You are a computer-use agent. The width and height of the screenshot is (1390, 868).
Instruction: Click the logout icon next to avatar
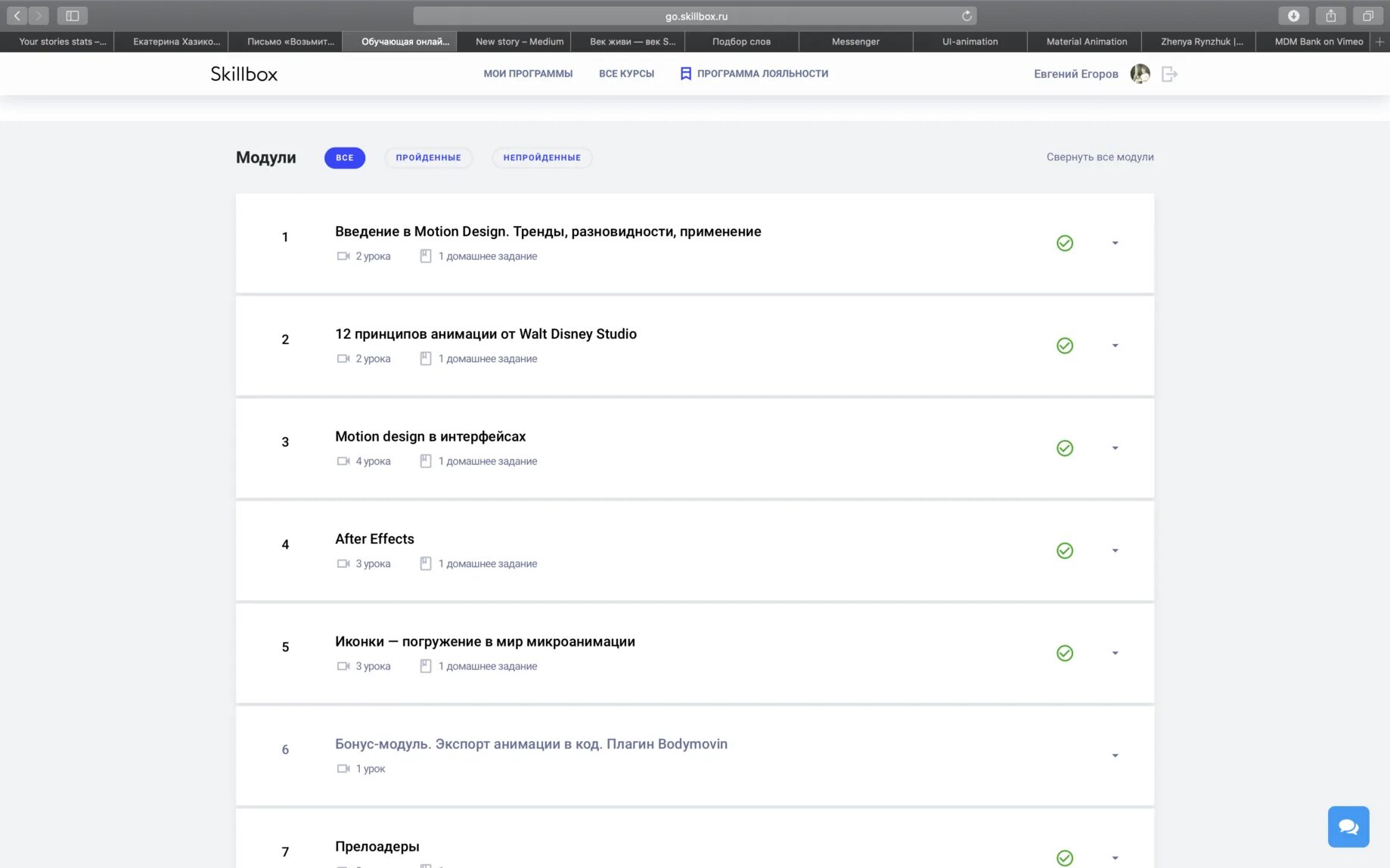pos(1169,74)
